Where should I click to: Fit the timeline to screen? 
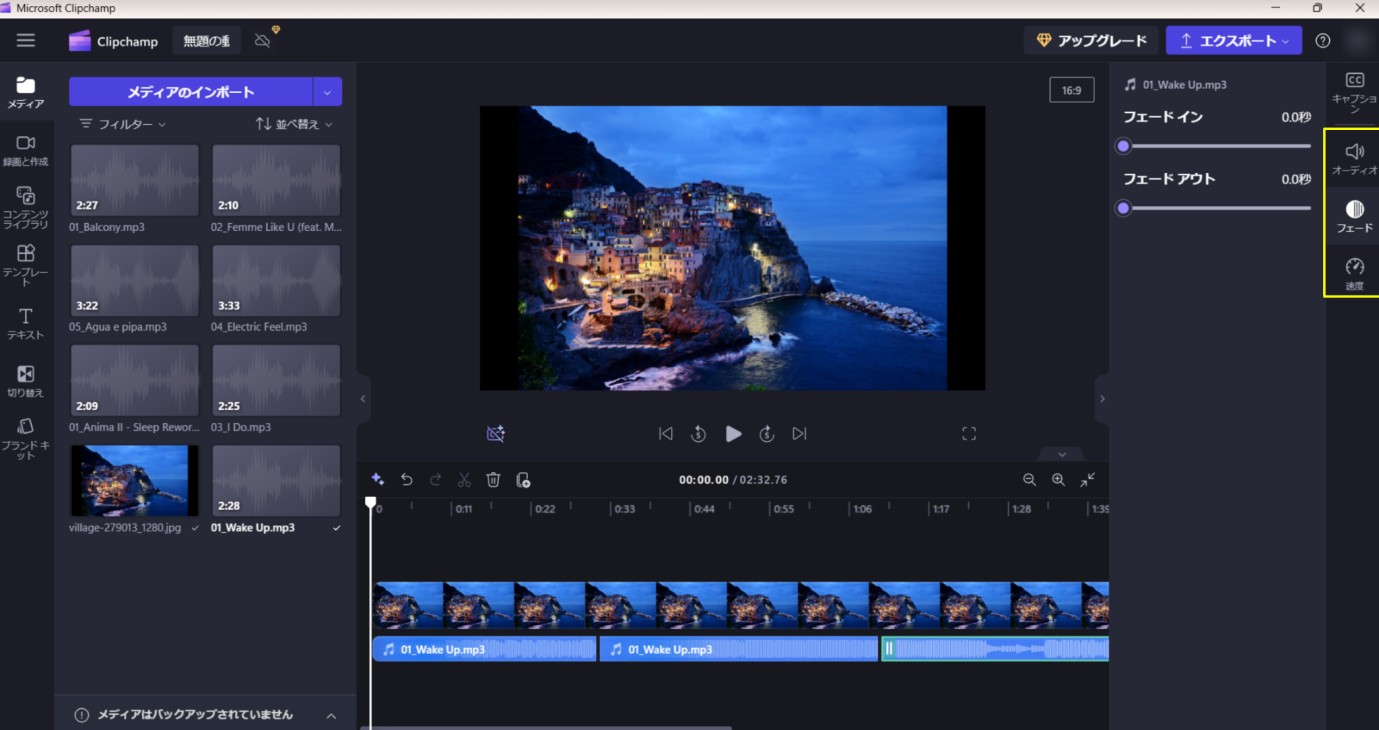(1087, 480)
